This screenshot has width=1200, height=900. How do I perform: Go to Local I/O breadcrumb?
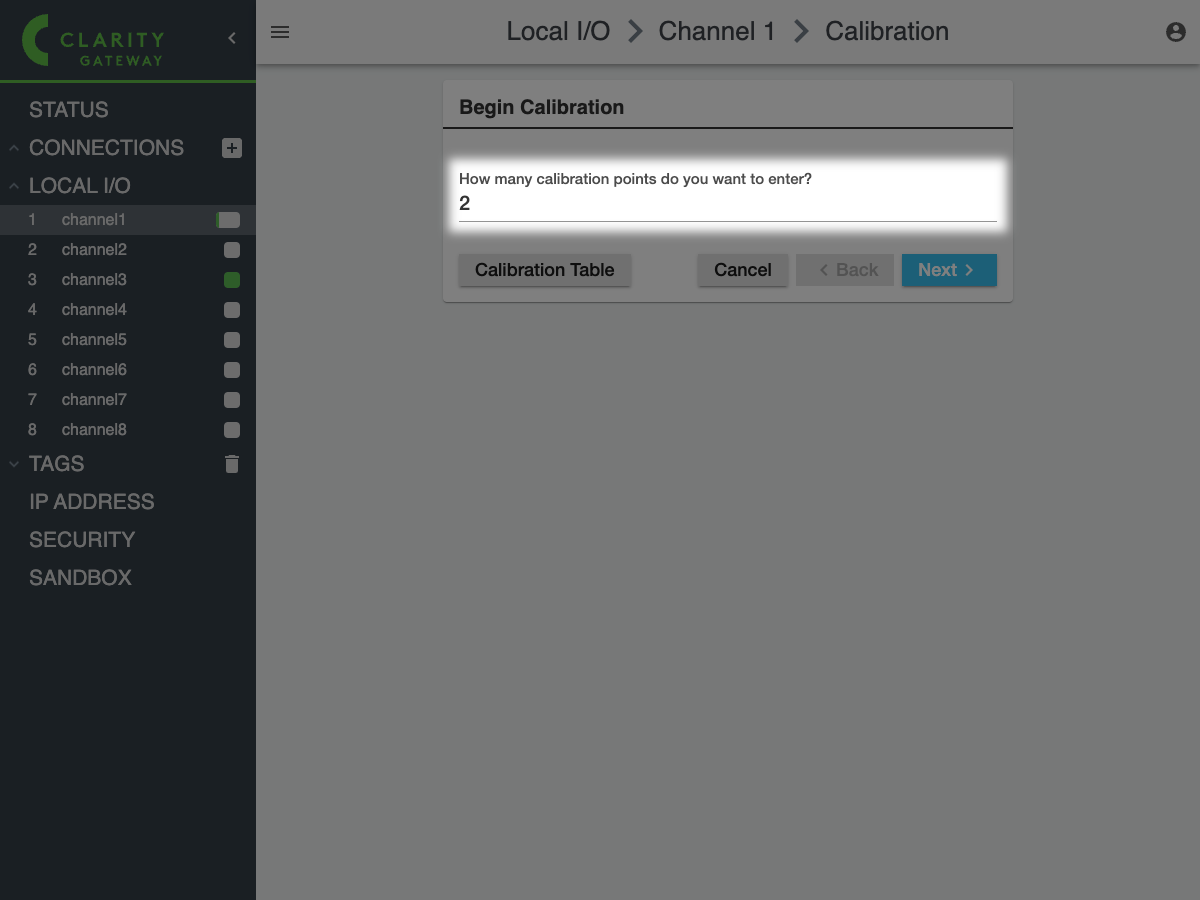(x=558, y=32)
